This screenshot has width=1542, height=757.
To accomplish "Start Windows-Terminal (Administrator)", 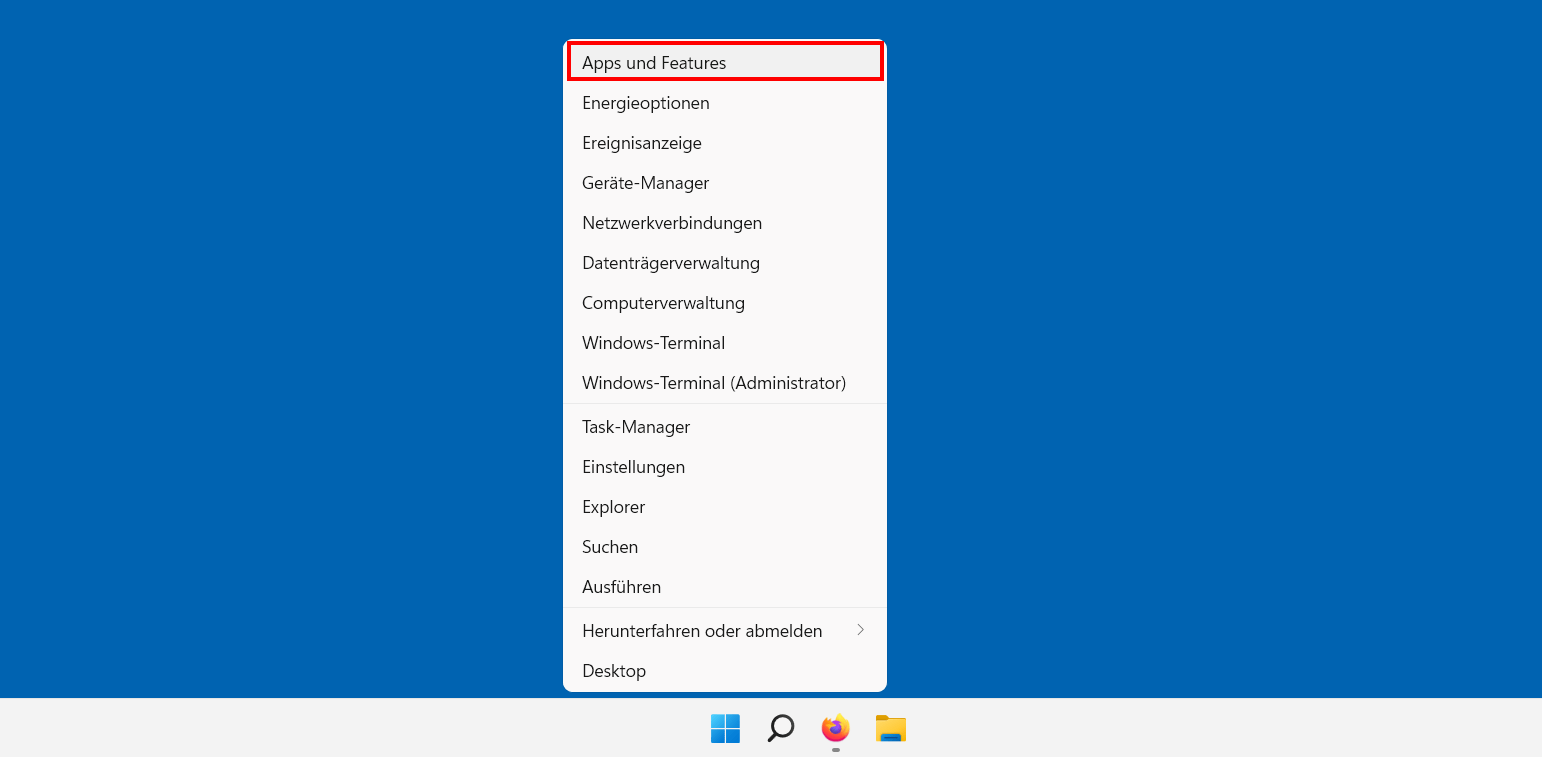I will (725, 383).
